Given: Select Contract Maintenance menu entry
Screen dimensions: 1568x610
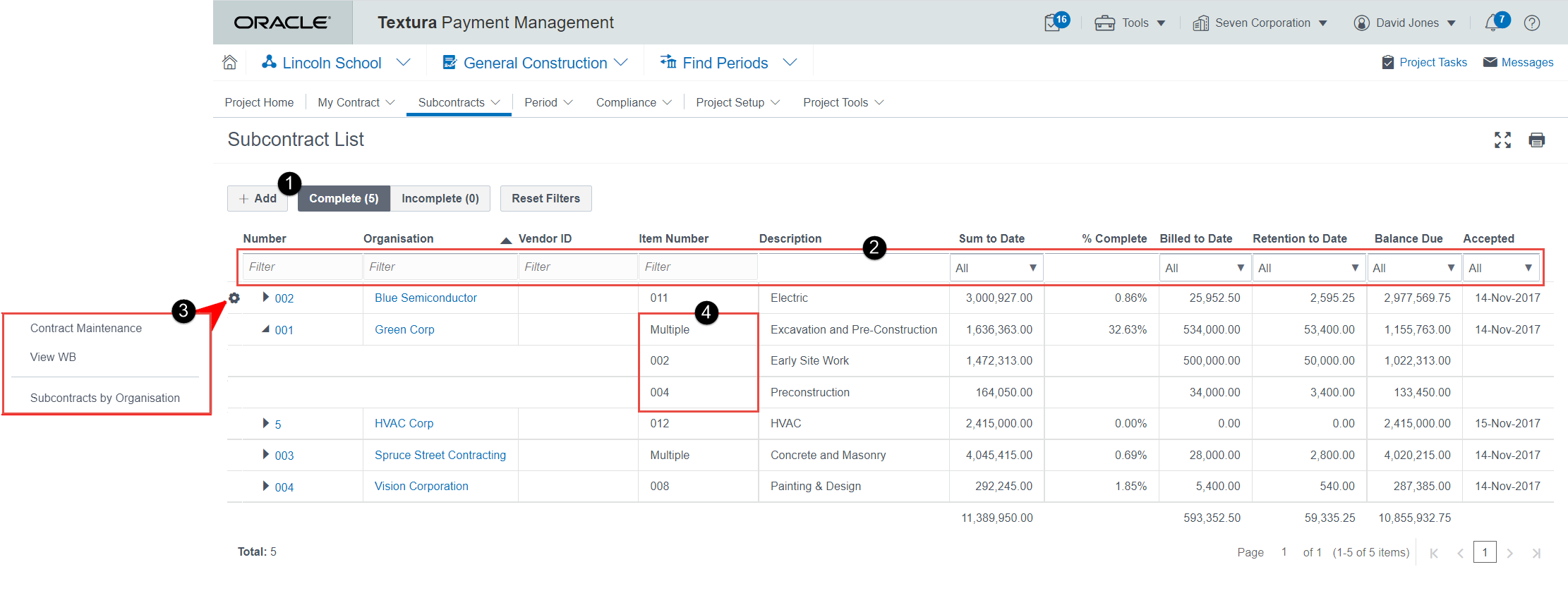Looking at the screenshot, I should click(86, 328).
